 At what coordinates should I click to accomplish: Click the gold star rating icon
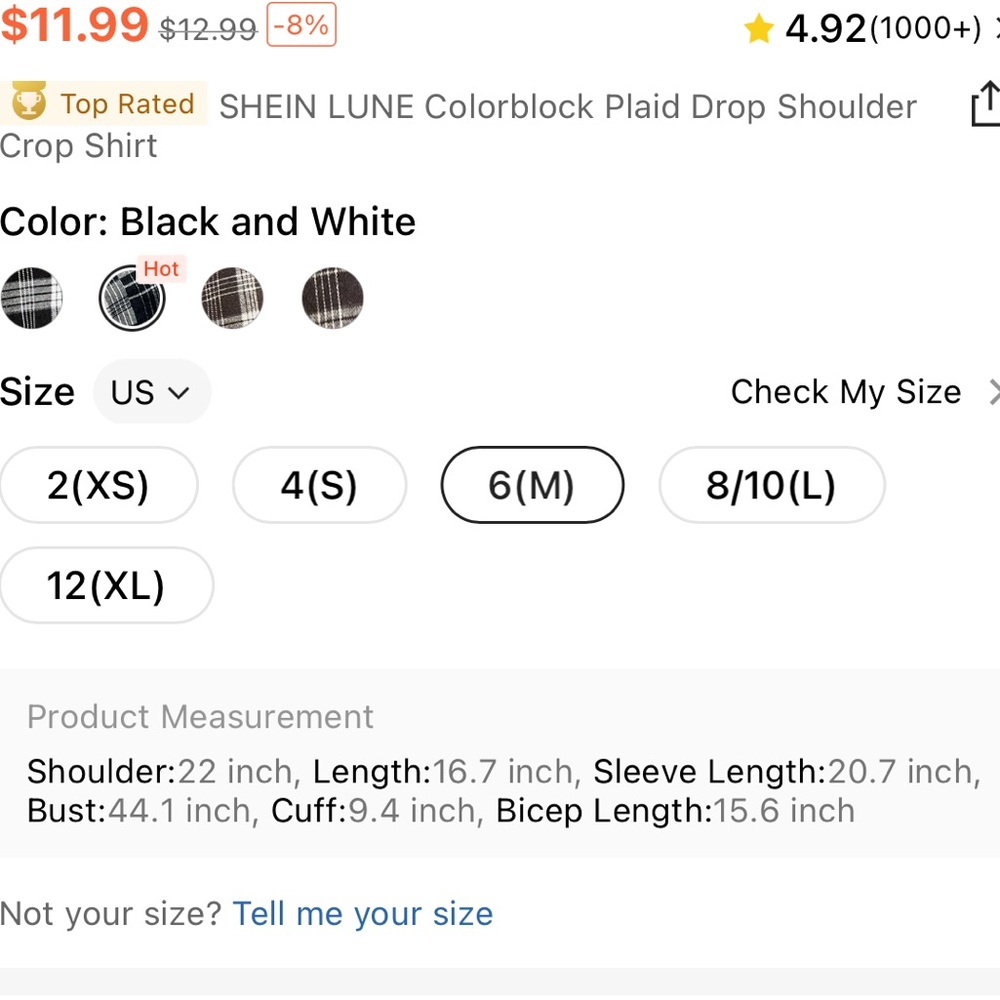click(758, 29)
